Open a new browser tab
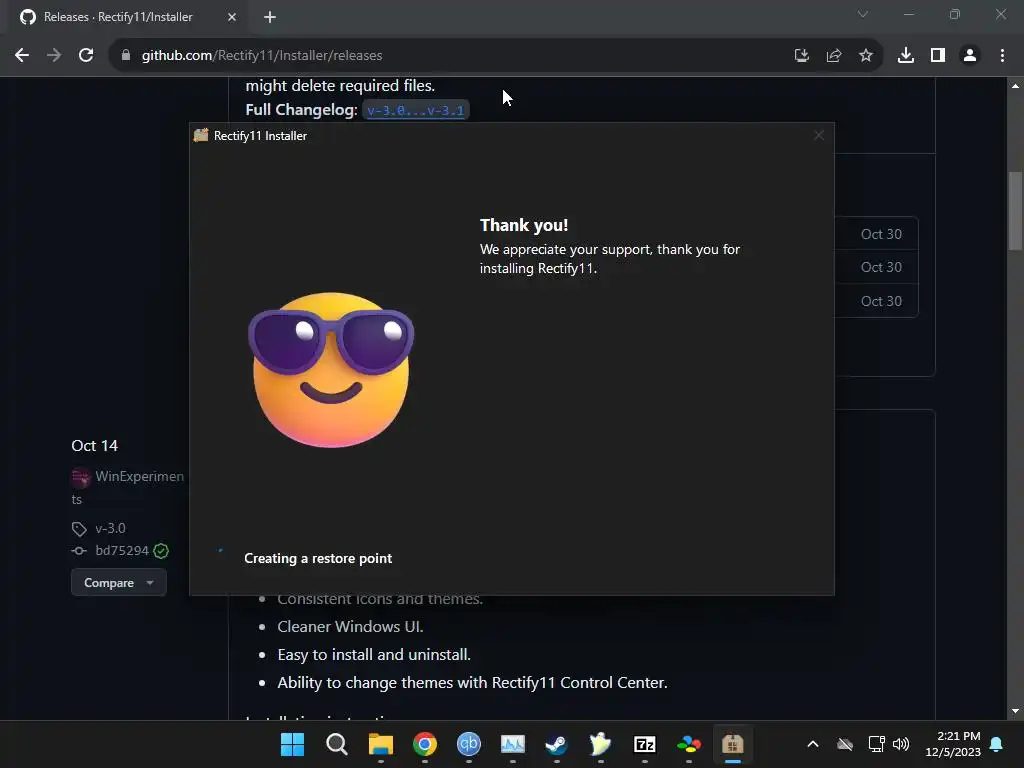Image resolution: width=1024 pixels, height=768 pixels. 270,17
